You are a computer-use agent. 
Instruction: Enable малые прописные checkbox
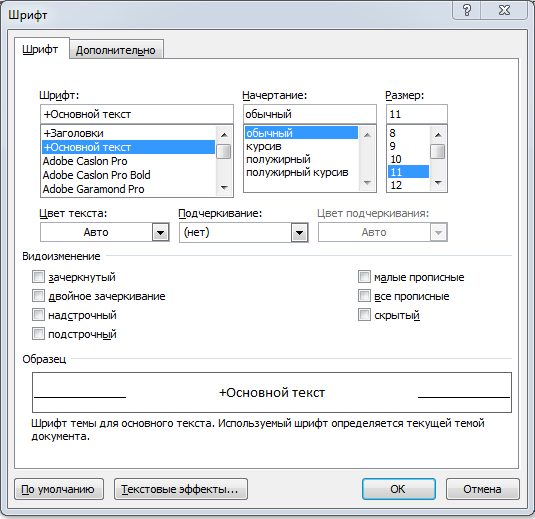coord(364,277)
